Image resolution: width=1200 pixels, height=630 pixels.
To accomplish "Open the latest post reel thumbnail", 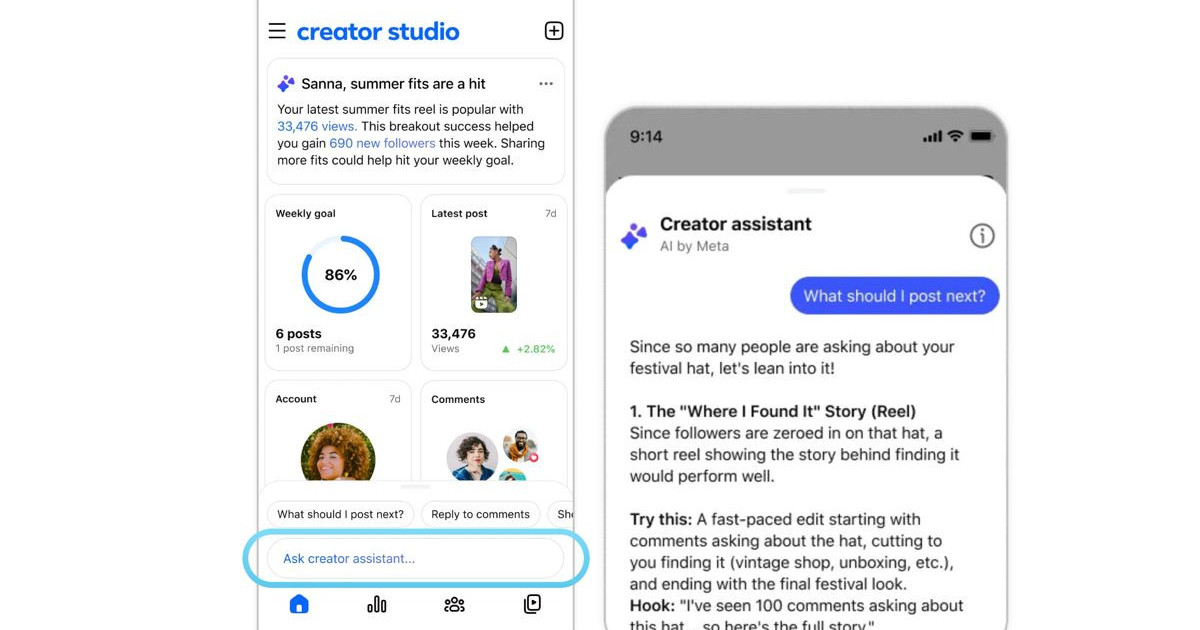I will [x=494, y=275].
